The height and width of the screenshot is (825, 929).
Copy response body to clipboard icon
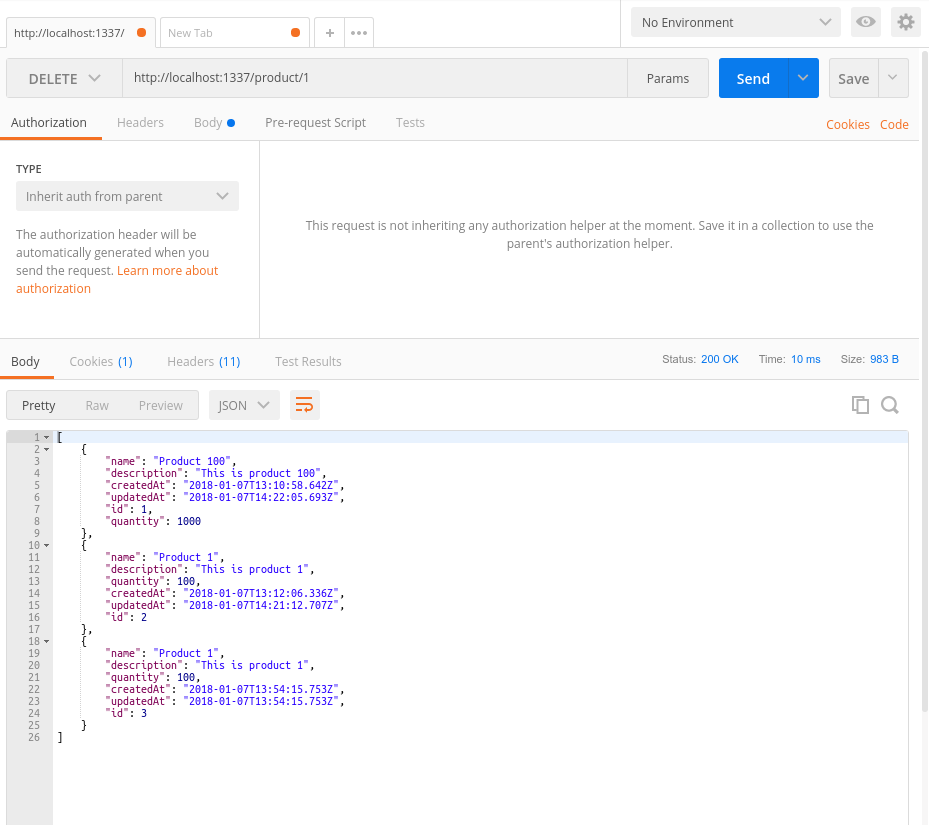tap(860, 405)
